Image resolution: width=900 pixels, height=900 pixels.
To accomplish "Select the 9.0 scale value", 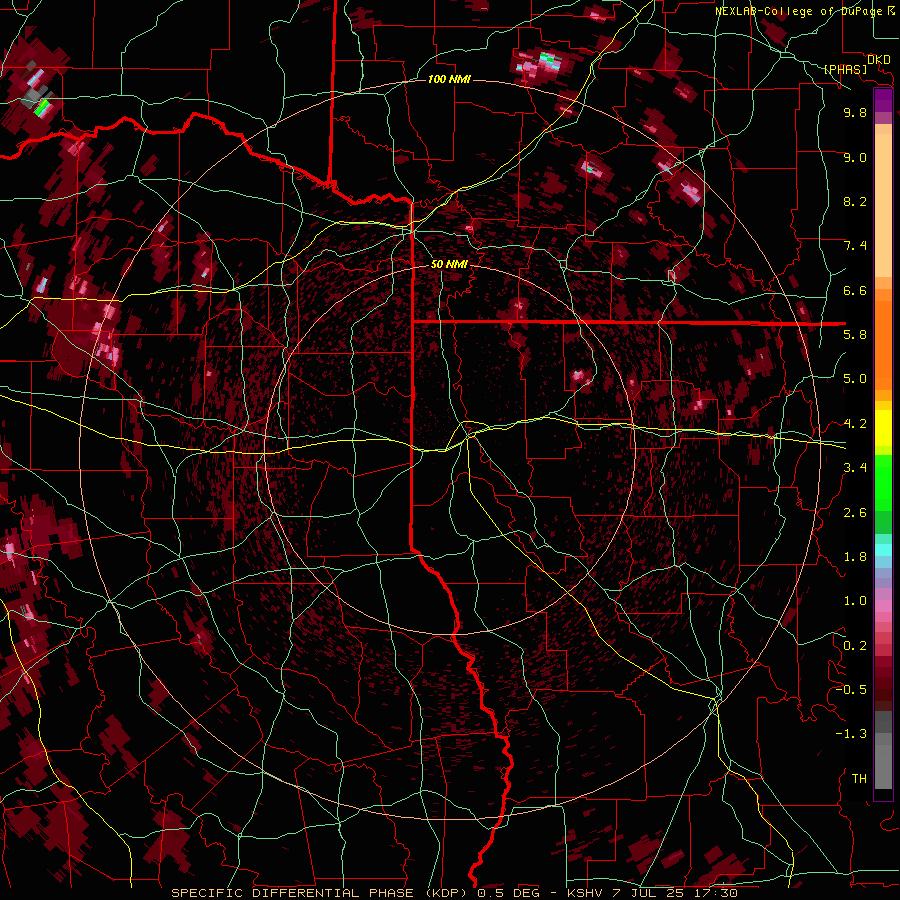I will click(855, 157).
